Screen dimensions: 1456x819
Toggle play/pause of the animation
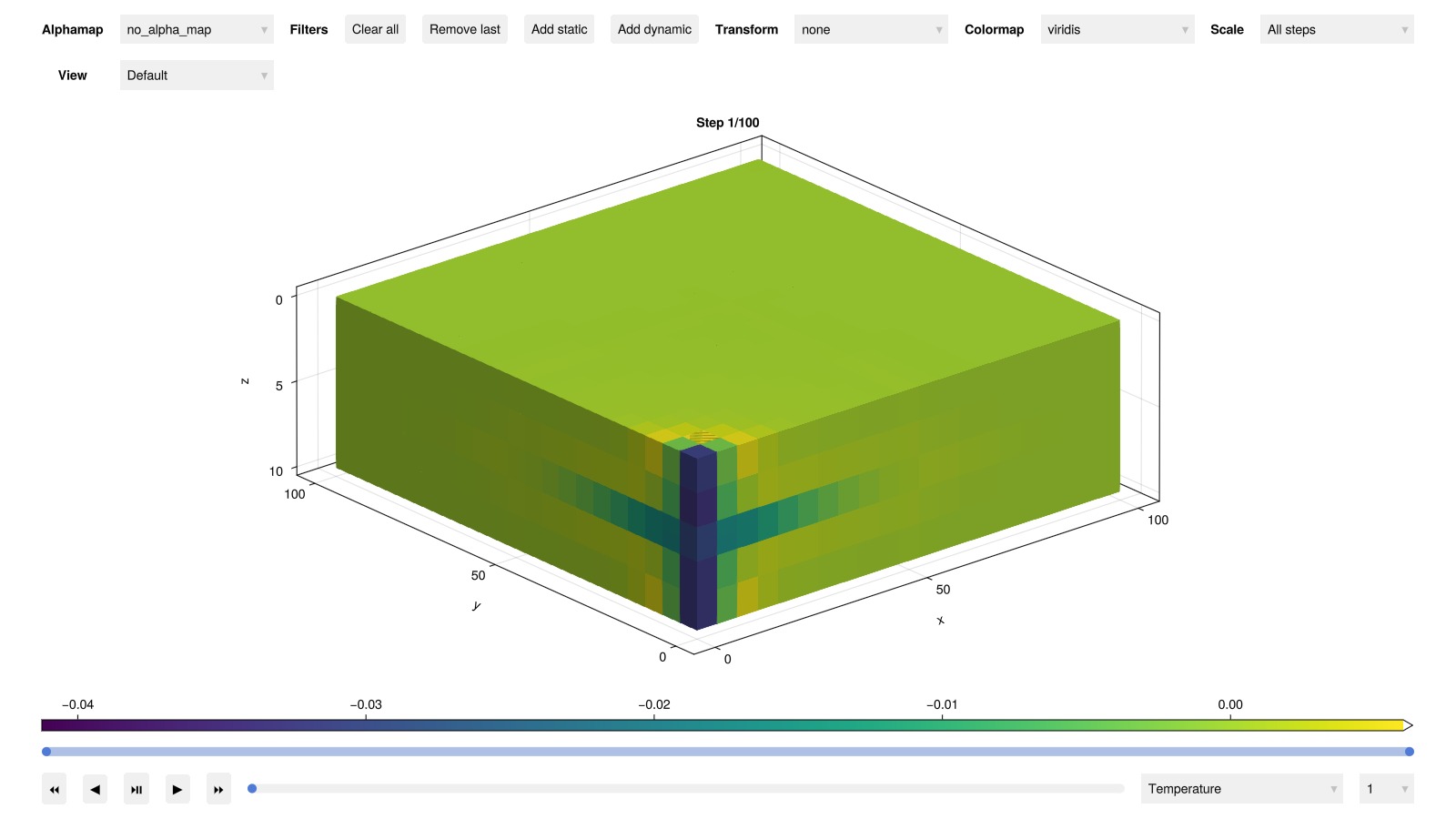click(x=136, y=789)
